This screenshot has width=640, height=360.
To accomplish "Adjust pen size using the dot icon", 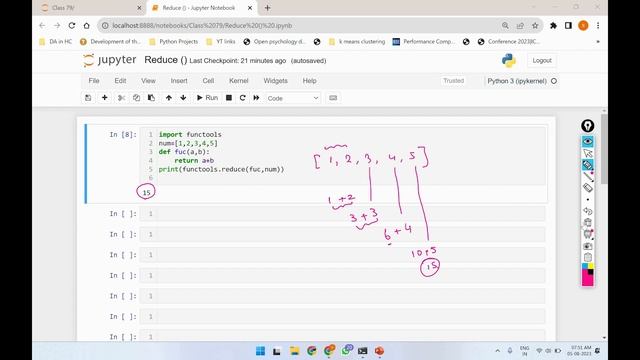I will [587, 200].
